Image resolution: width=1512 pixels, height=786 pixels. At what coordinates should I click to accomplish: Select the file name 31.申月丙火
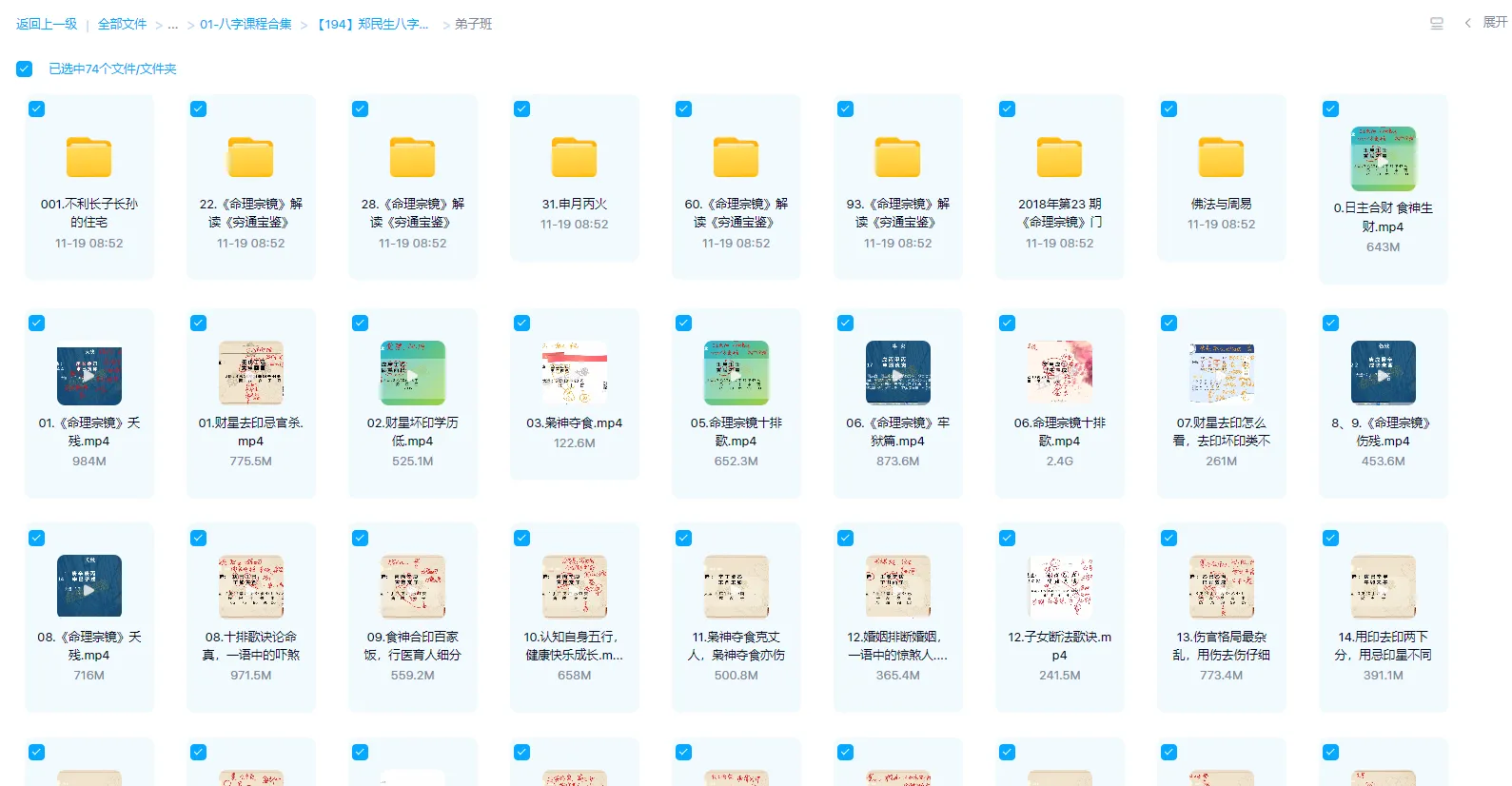(575, 204)
